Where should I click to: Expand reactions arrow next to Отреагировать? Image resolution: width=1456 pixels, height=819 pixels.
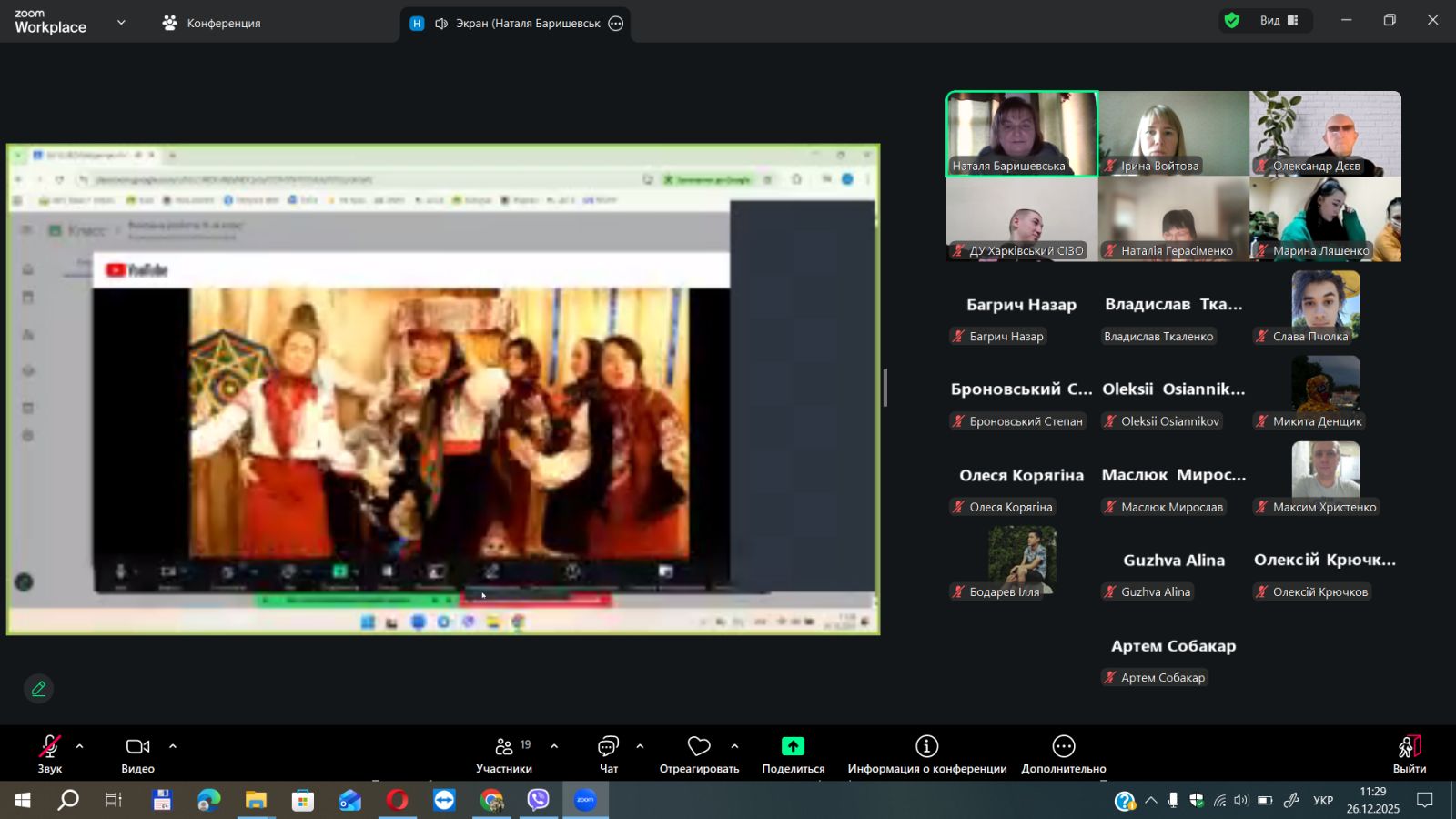click(x=734, y=746)
